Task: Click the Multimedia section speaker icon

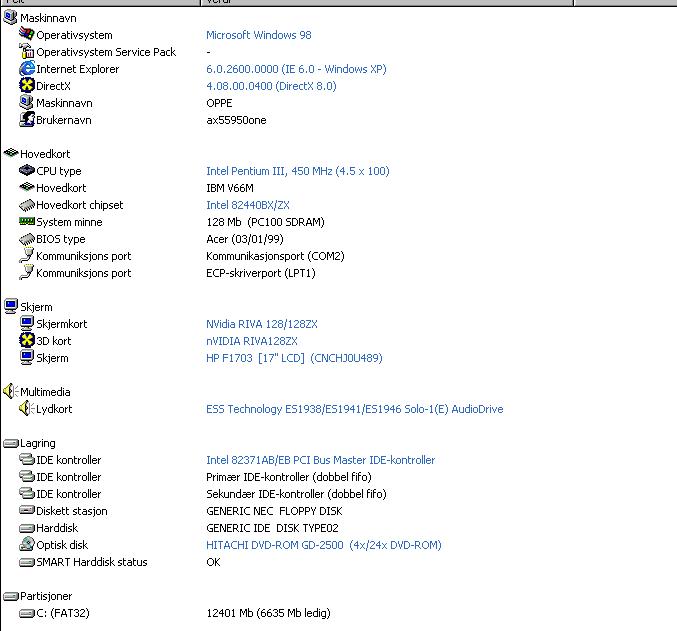Action: click(11, 391)
